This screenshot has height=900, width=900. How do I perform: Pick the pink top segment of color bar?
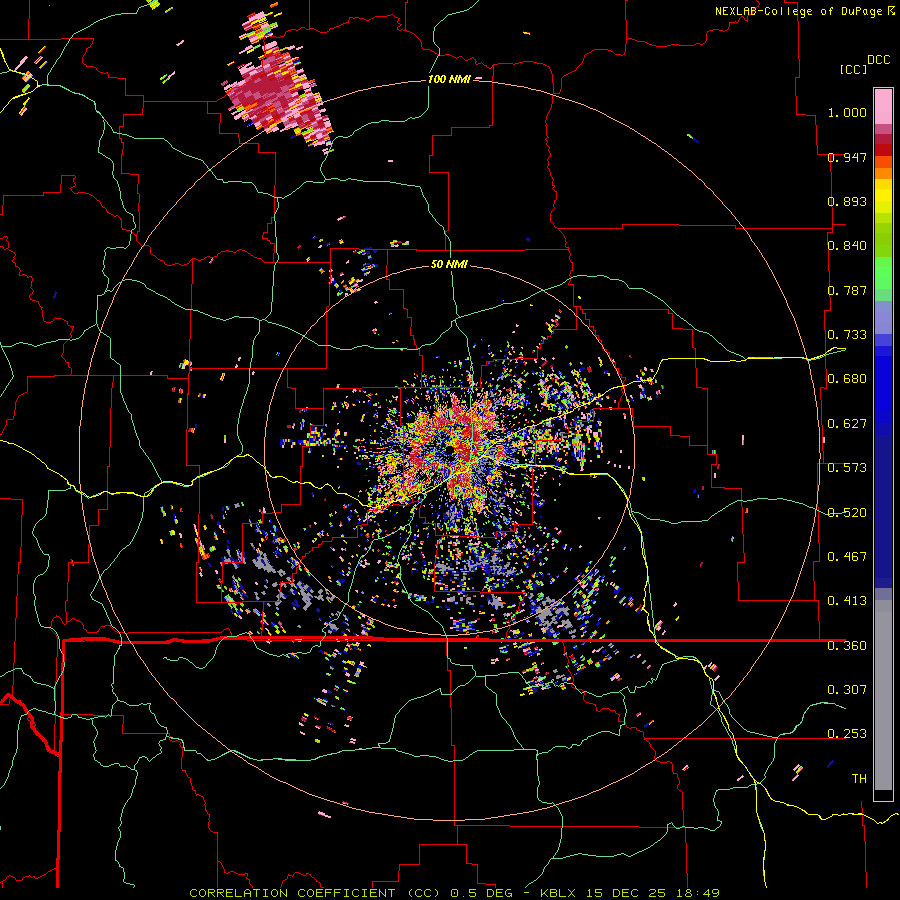[x=883, y=106]
